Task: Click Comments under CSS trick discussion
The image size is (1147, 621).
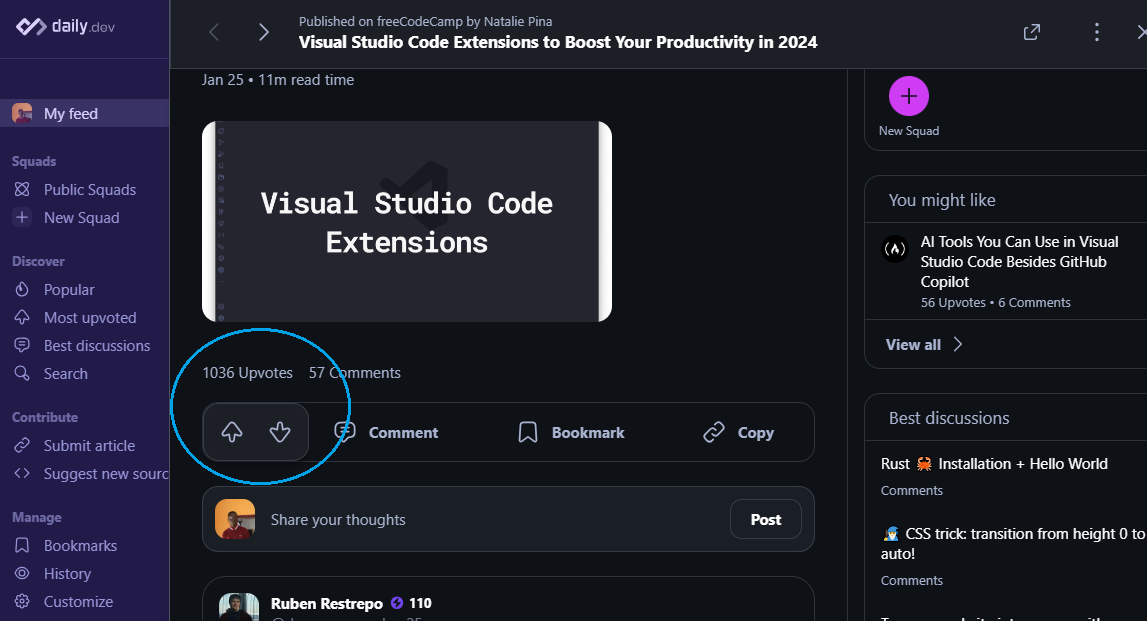Action: [x=911, y=581]
